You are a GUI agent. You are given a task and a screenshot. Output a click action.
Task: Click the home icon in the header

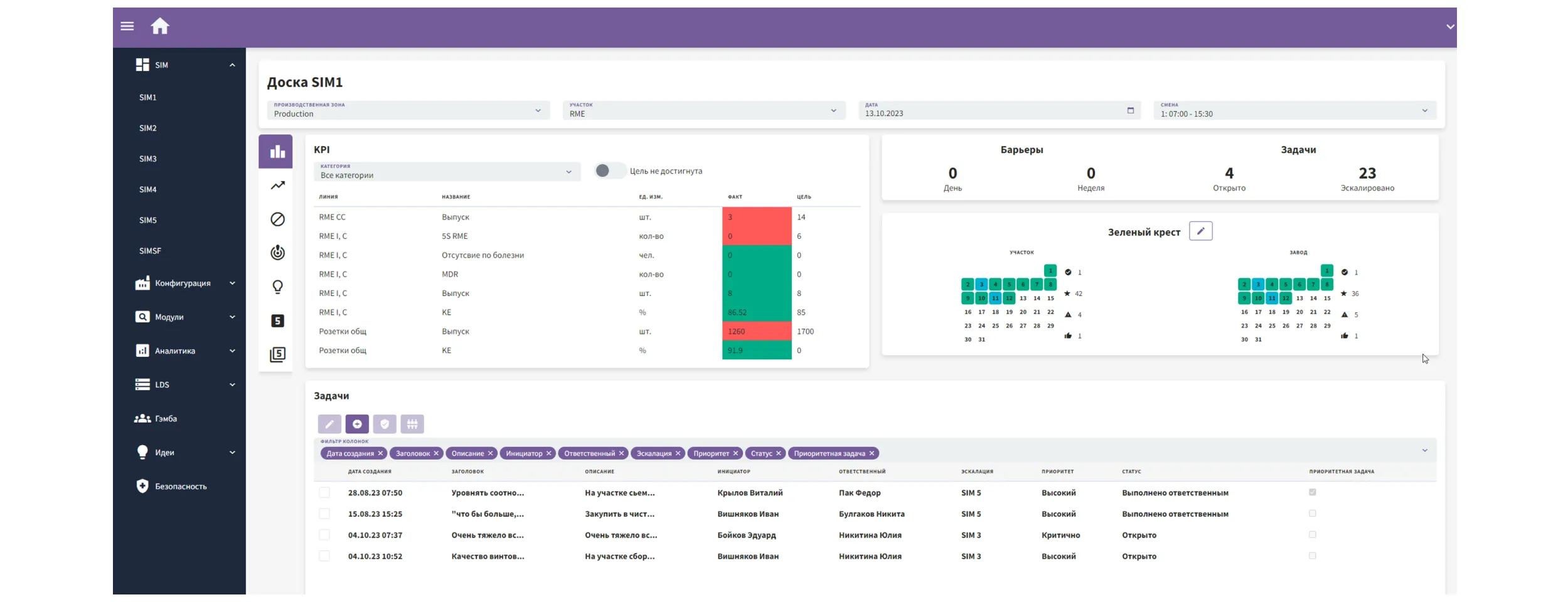point(160,26)
